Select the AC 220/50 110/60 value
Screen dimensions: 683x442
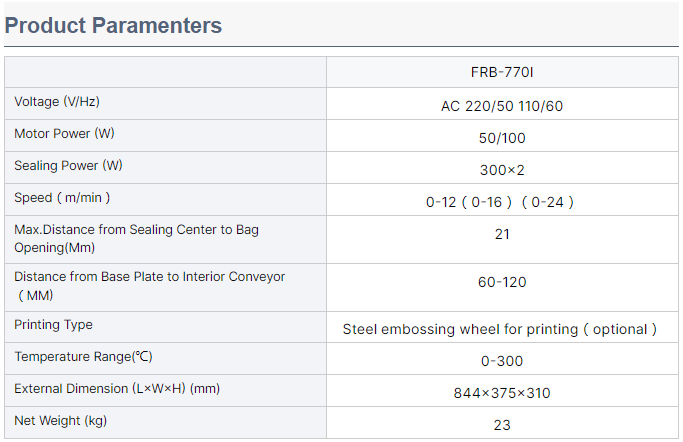point(502,105)
